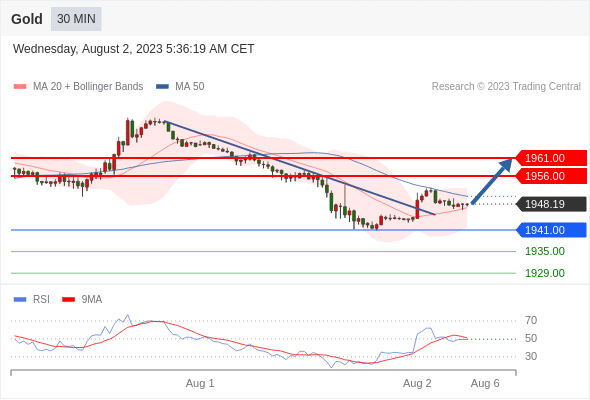Click the pink MA 20 legend swatch
Screen dimensions: 590x400
20,87
